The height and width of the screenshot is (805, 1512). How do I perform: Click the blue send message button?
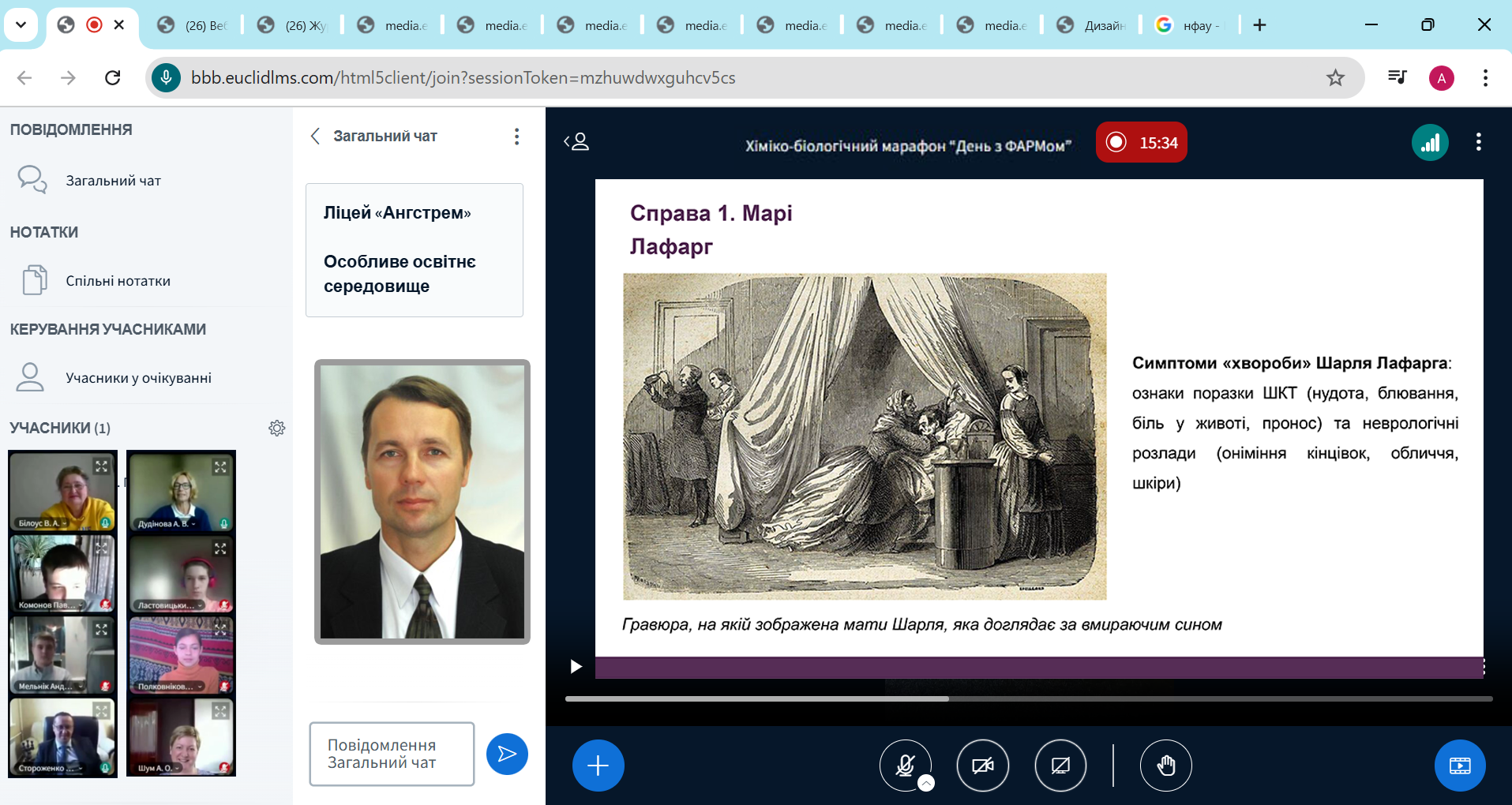click(x=507, y=754)
